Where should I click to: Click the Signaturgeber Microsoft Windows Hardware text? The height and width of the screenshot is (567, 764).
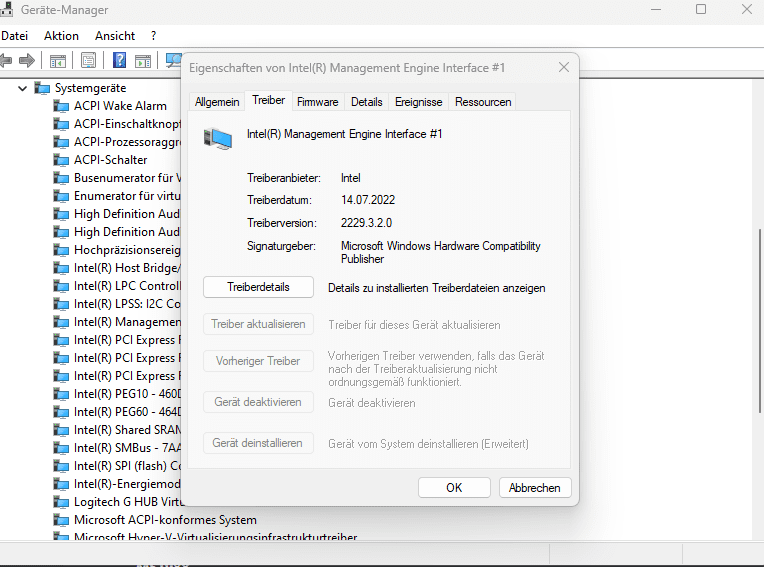pyautogui.click(x=440, y=252)
